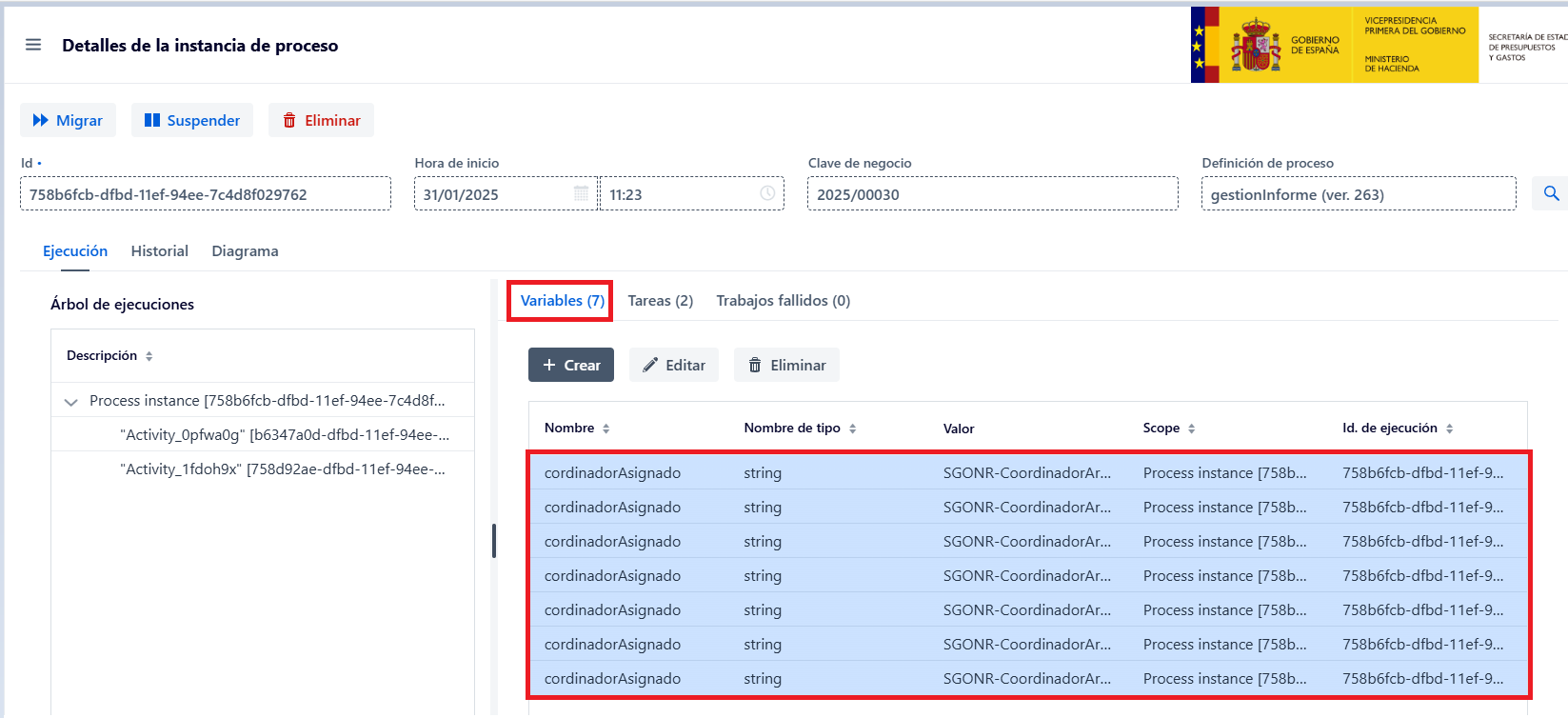Select the Activity_0pfwa0g tree row

[263, 434]
